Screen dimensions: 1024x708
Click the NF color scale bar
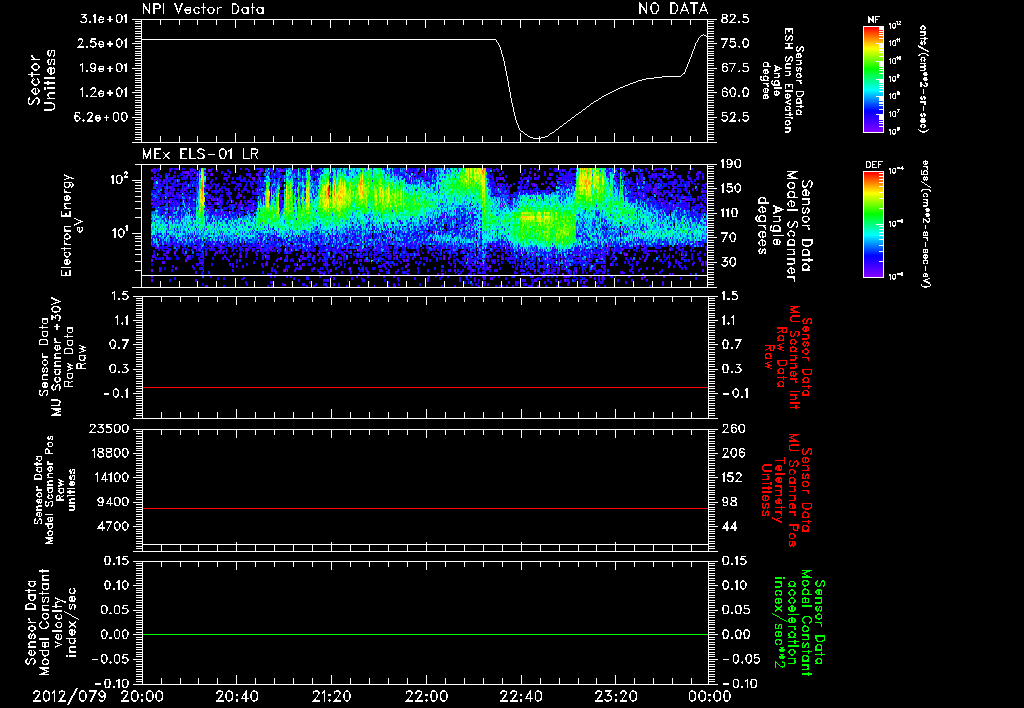pyautogui.click(x=873, y=79)
